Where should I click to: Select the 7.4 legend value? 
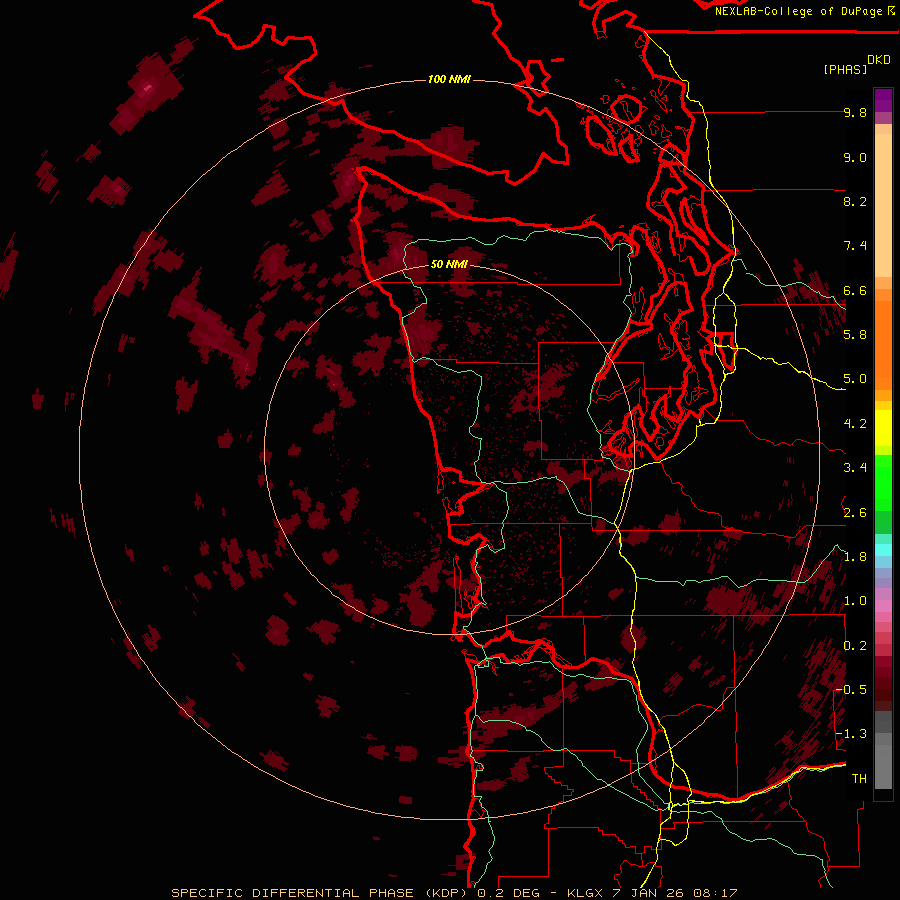(x=855, y=246)
